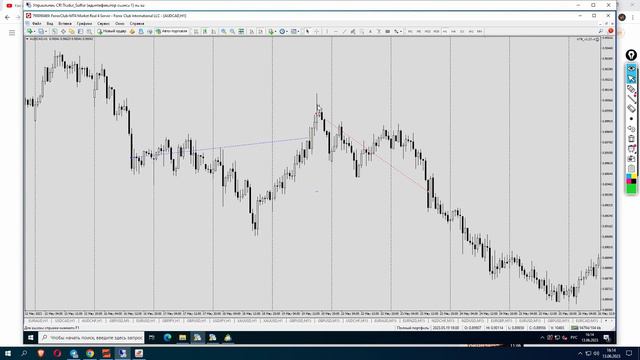Toggle the Авто-торговля button

point(171,31)
